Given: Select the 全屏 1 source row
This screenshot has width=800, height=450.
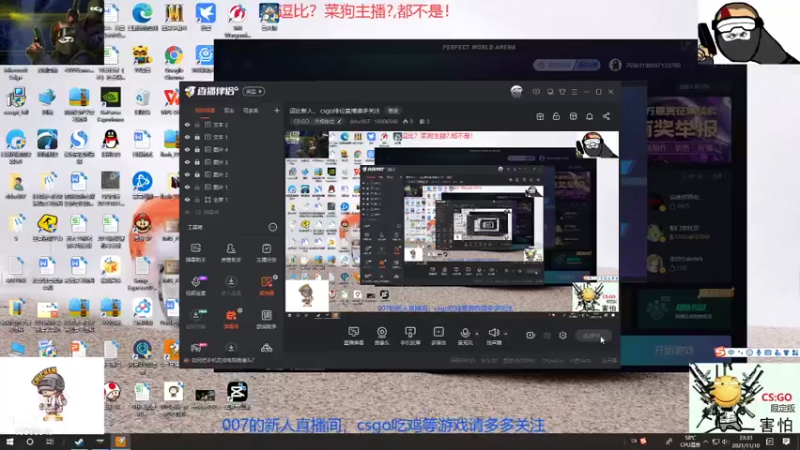Looking at the screenshot, I should coord(232,199).
